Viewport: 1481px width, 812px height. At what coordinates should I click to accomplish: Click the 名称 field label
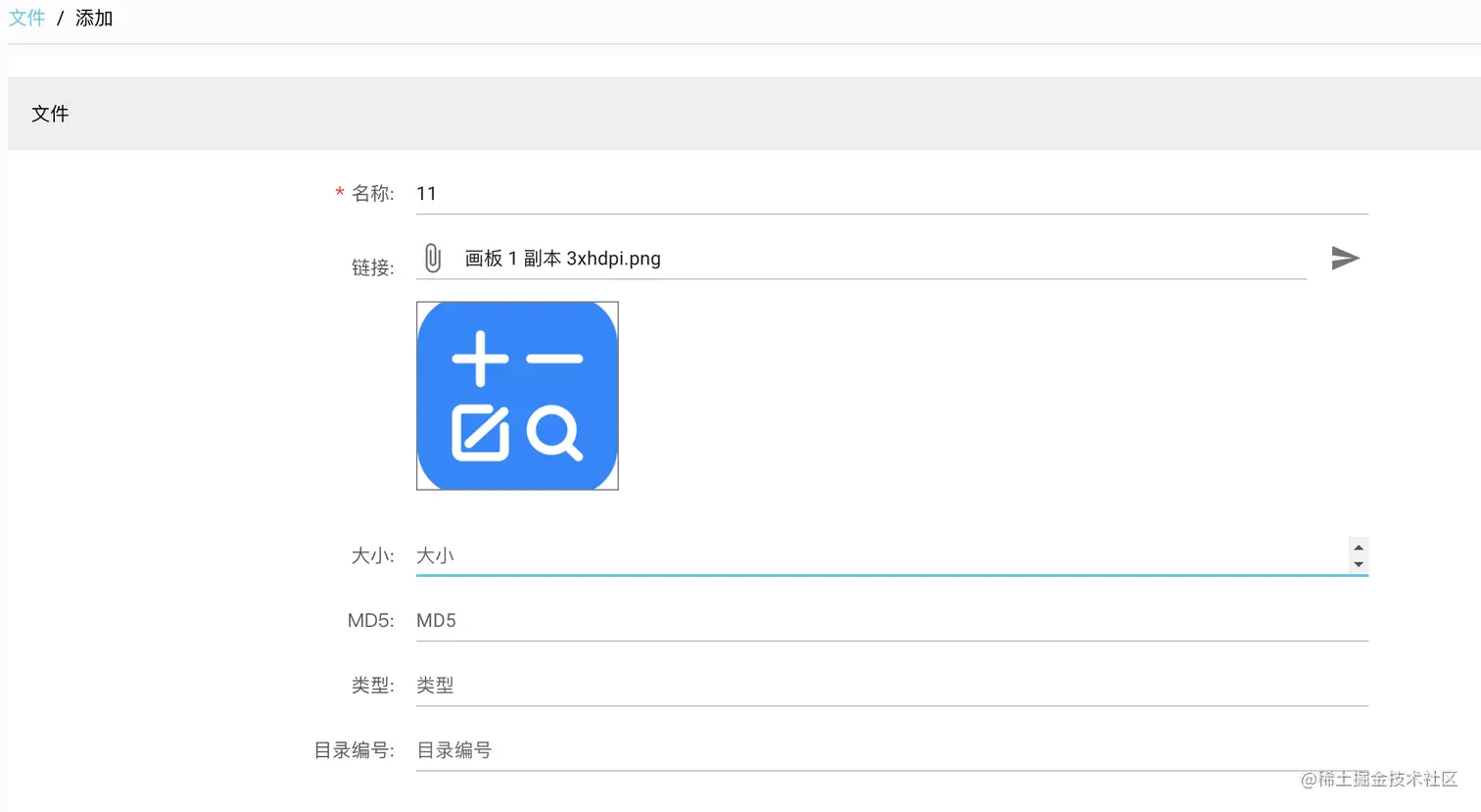(372, 194)
